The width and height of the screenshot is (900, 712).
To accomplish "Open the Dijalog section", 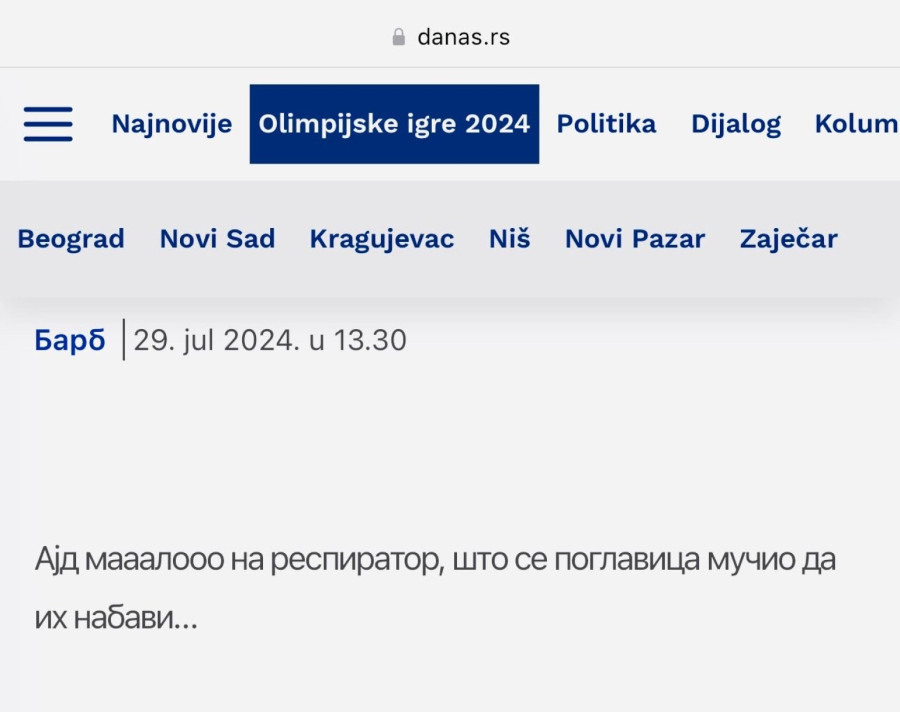I will click(736, 123).
